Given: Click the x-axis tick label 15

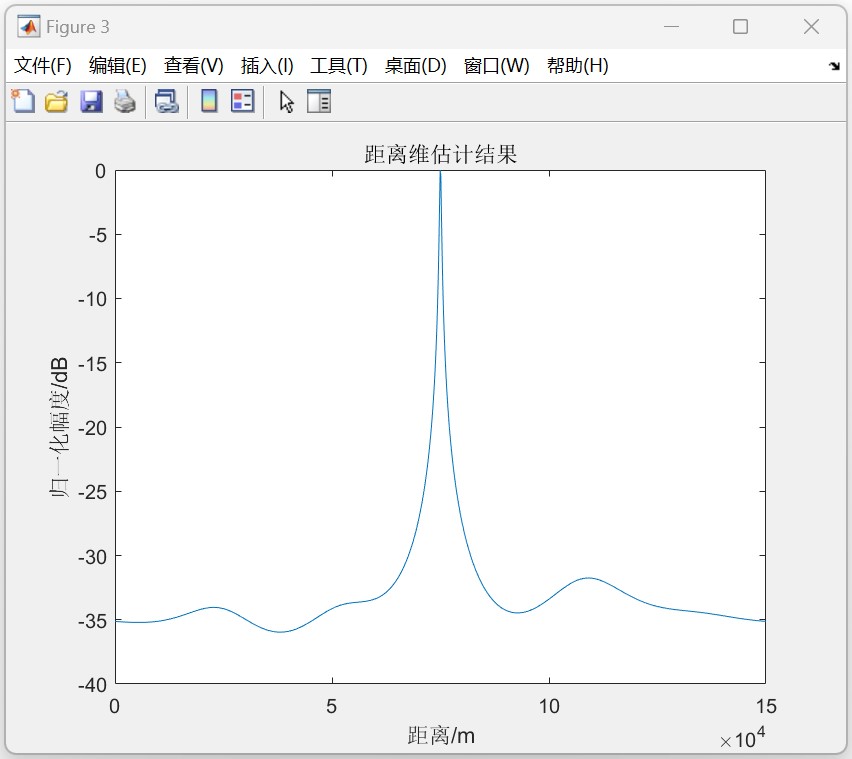Looking at the screenshot, I should click(x=766, y=706).
